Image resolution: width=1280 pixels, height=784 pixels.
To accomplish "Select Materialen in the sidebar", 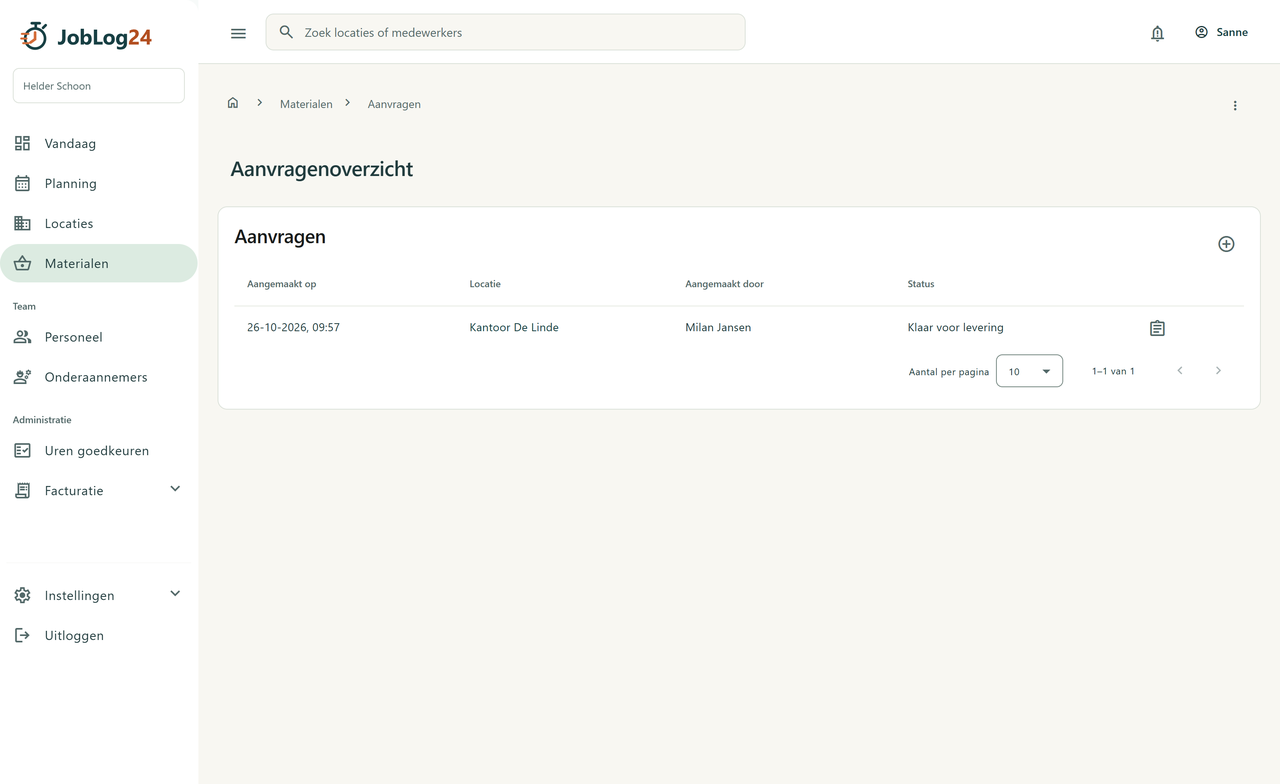I will 99,263.
